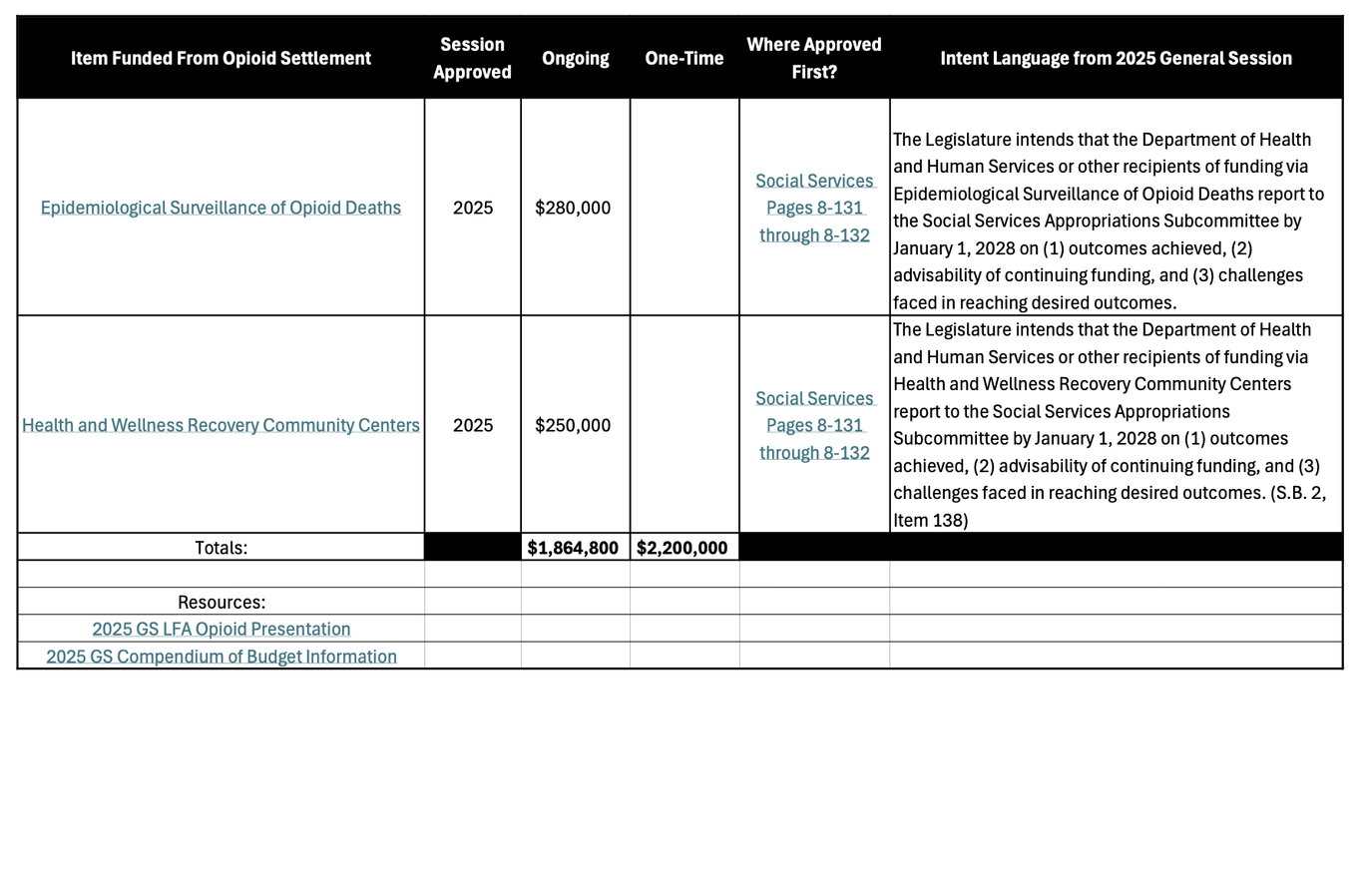Click the Intent Language from 2025 General Session header
Viewport: 1363px width, 896px height.
1116,58
